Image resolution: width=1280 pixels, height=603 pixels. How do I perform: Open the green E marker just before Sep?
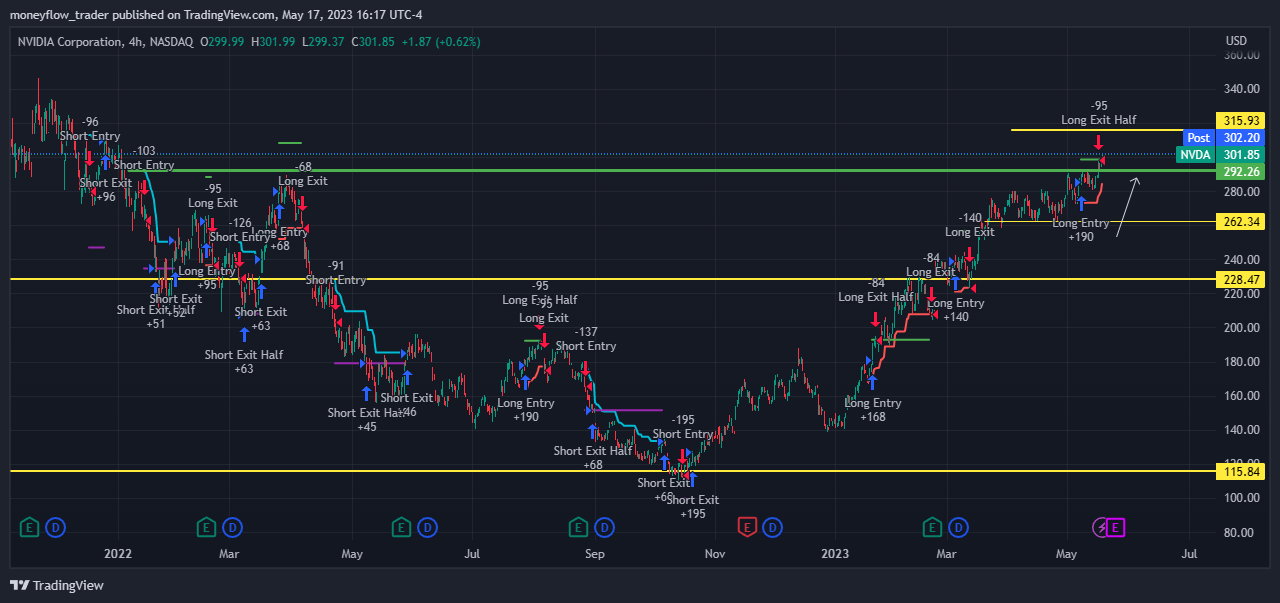click(577, 526)
